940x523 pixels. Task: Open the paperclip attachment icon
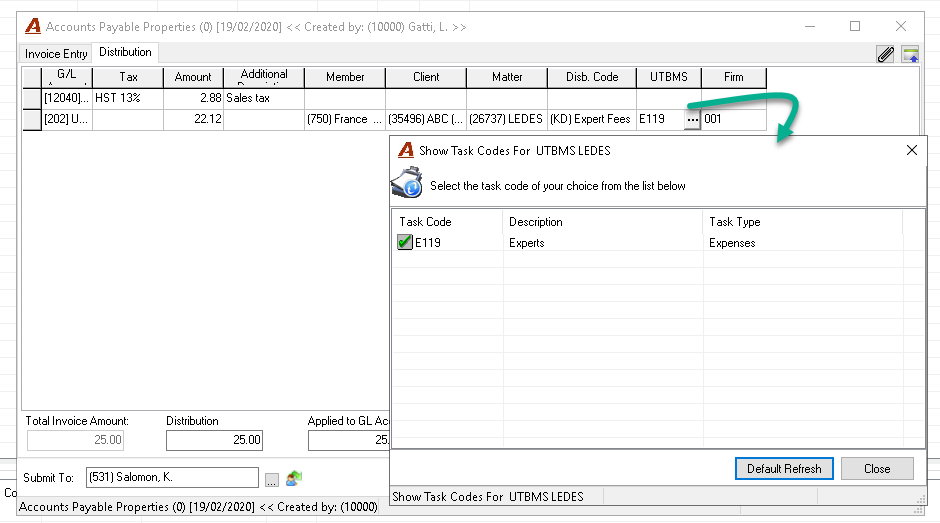885,55
